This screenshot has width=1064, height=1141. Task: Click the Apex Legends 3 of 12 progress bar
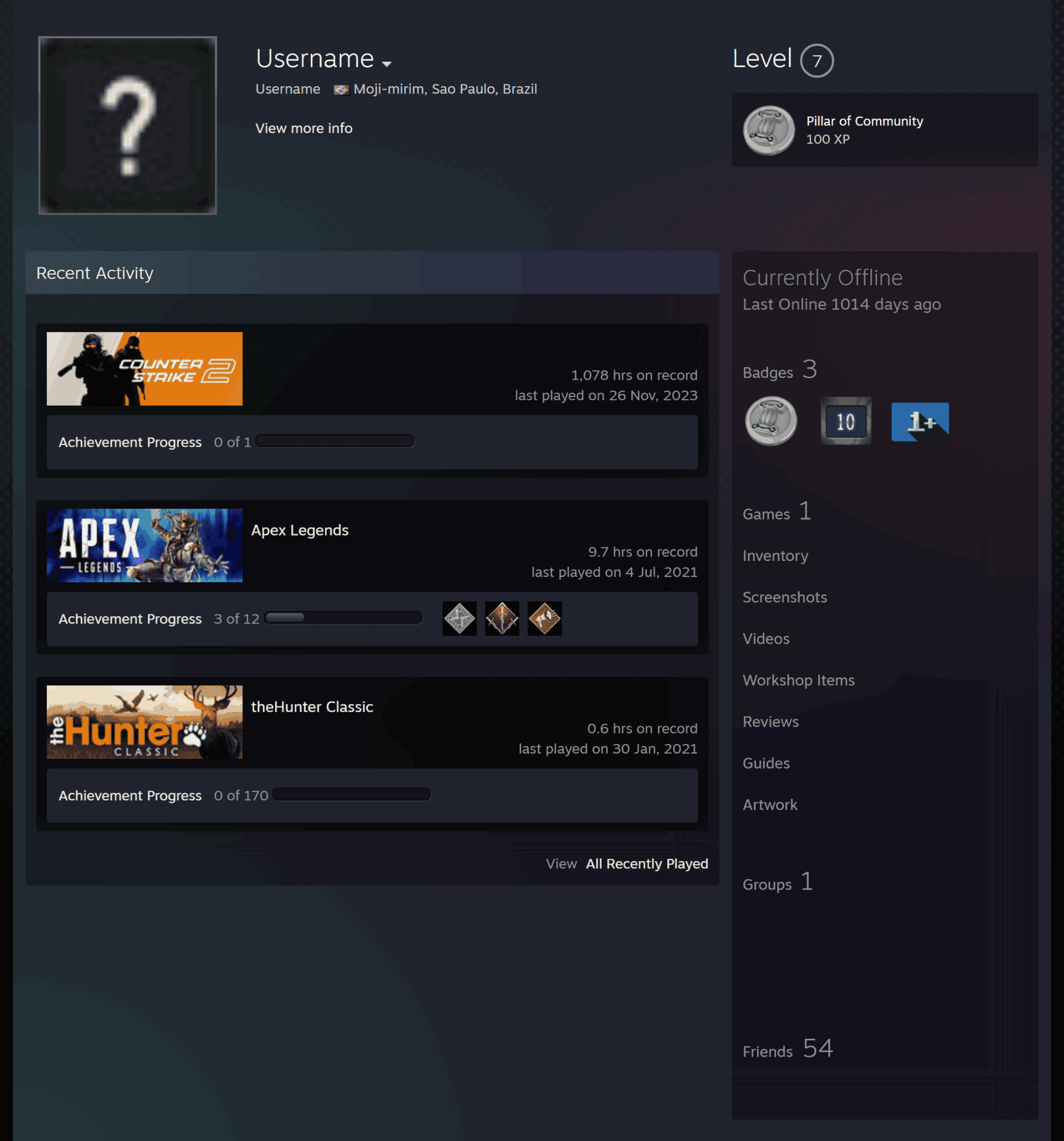pos(343,617)
